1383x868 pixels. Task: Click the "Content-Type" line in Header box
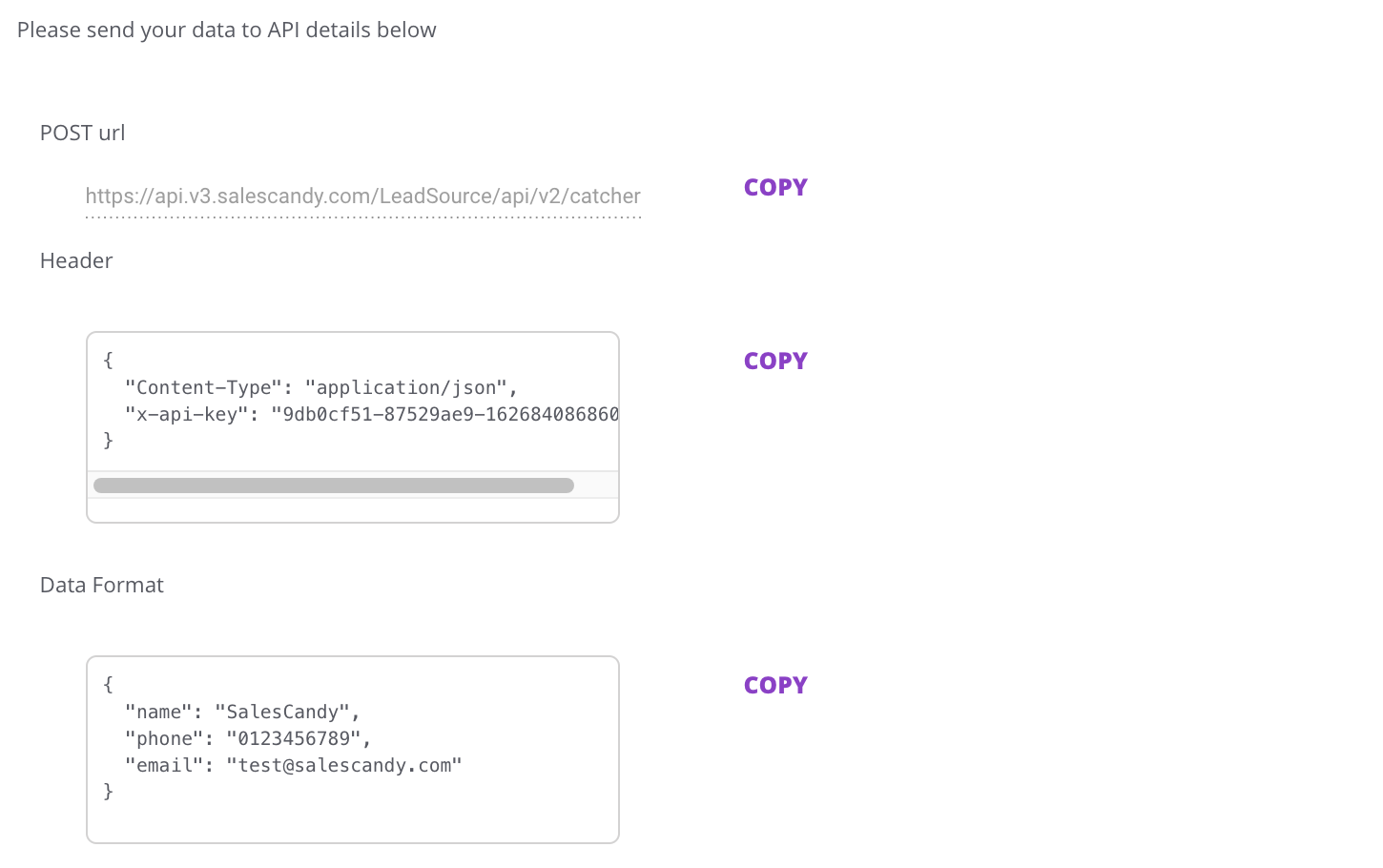321,387
